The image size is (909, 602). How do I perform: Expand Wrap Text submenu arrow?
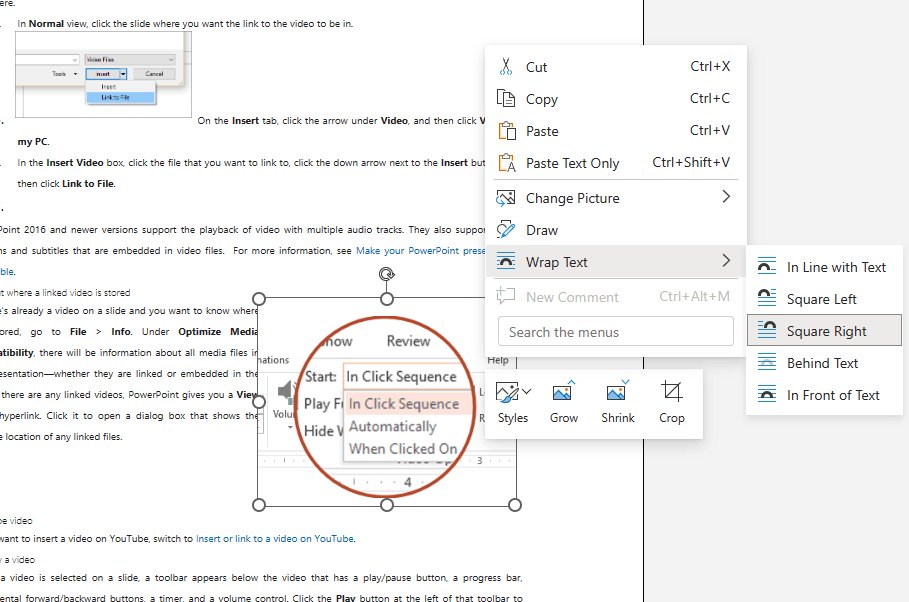(726, 261)
